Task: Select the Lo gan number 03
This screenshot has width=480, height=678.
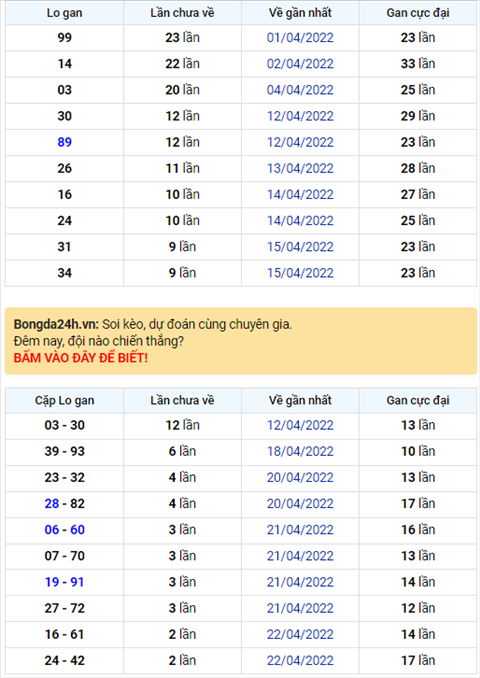Action: pyautogui.click(x=64, y=90)
